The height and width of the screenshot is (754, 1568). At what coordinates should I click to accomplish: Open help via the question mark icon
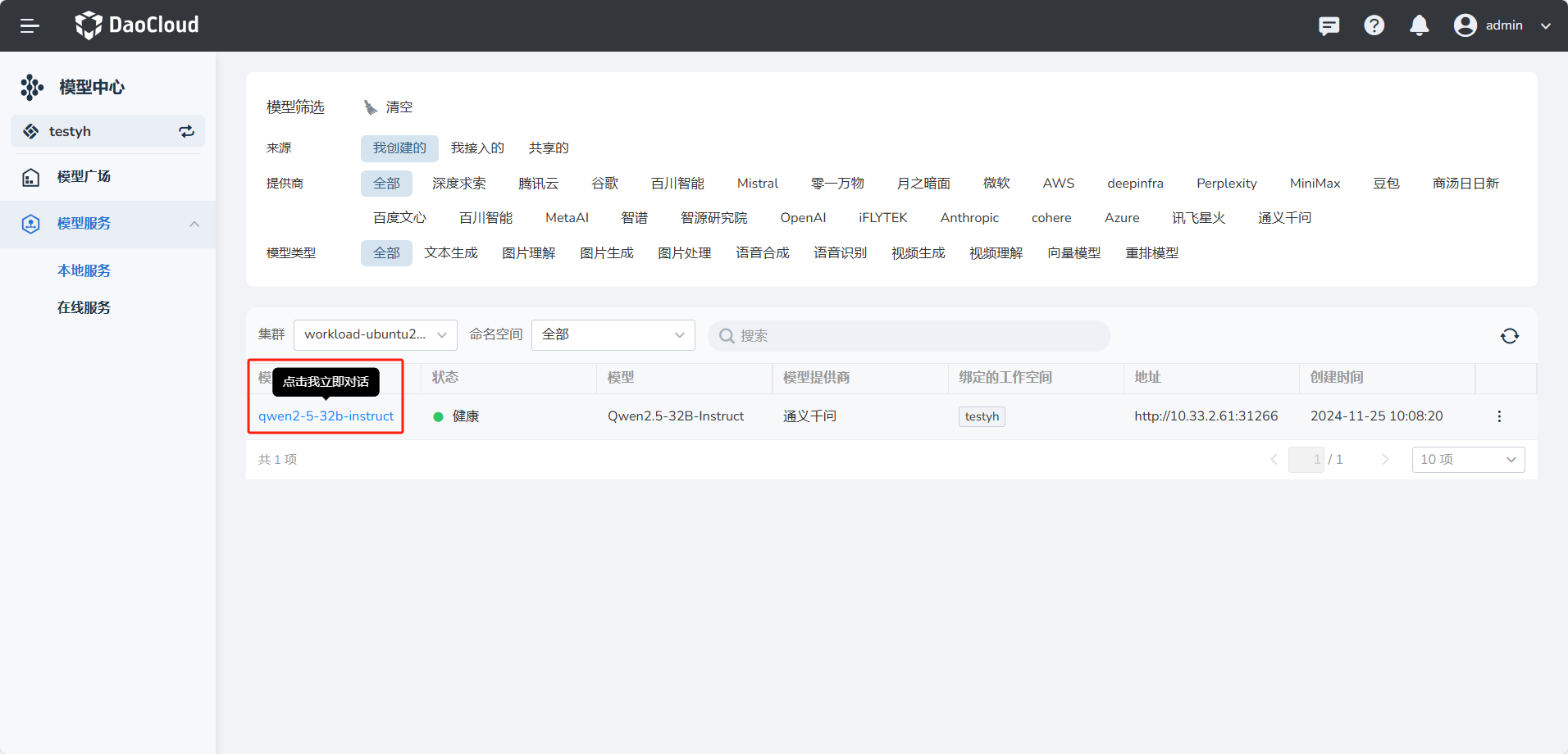tap(1374, 25)
